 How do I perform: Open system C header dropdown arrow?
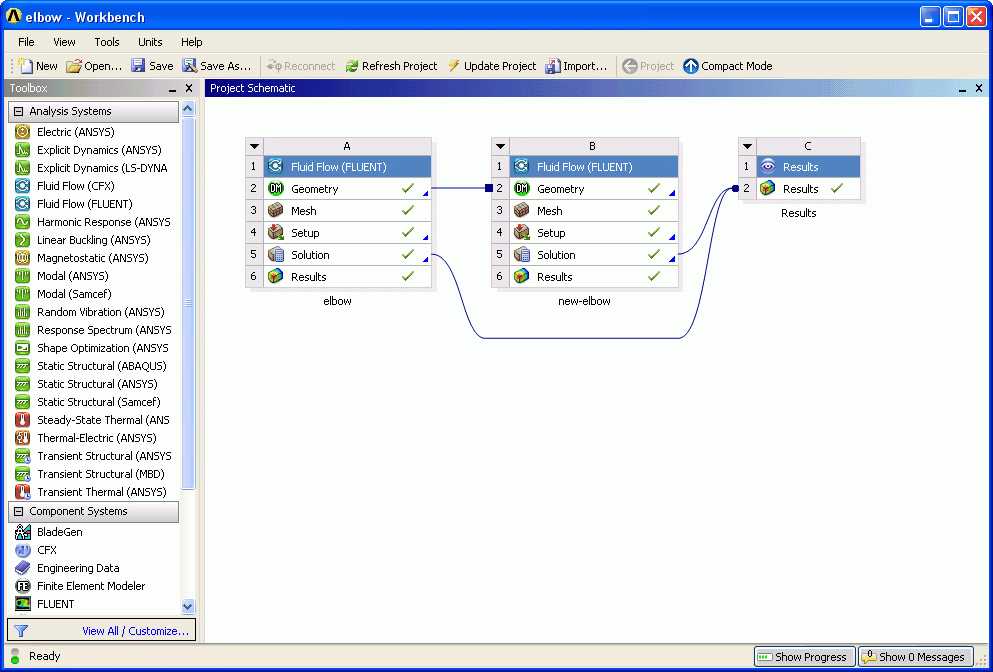point(748,146)
